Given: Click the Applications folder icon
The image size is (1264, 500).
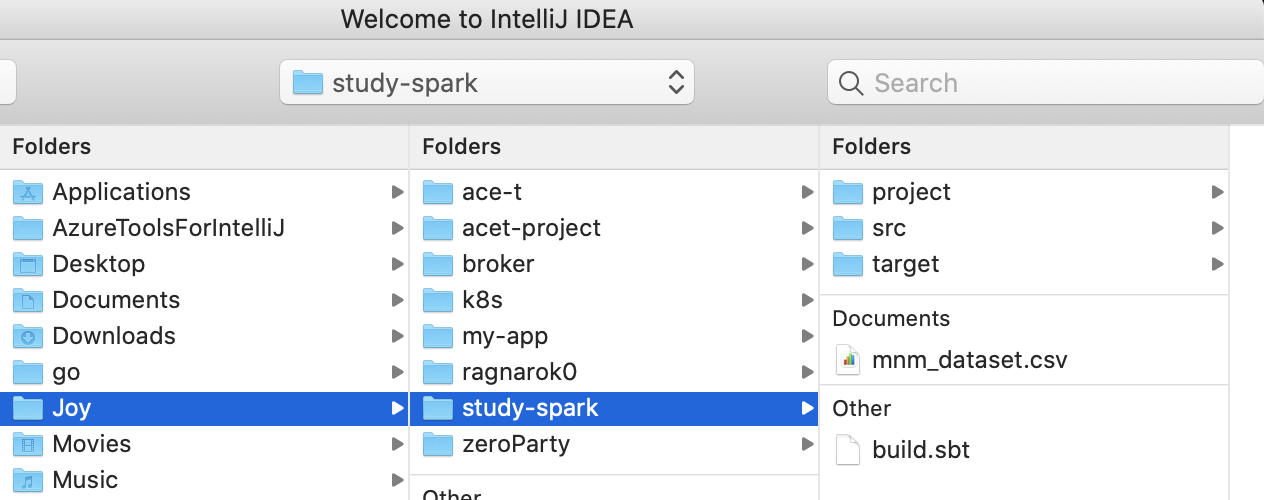Looking at the screenshot, I should point(28,192).
